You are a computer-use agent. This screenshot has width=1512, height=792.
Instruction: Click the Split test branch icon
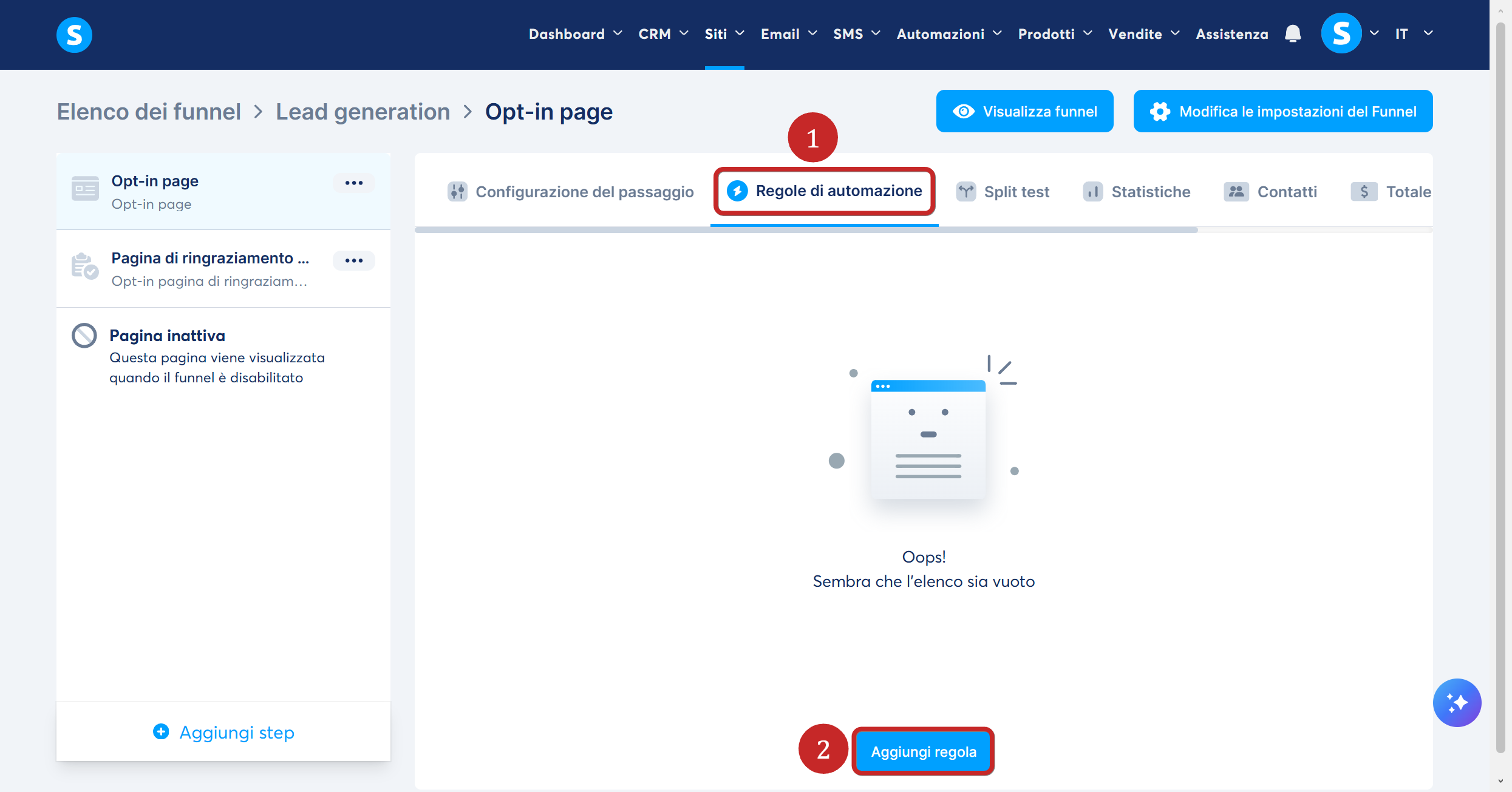tap(966, 192)
